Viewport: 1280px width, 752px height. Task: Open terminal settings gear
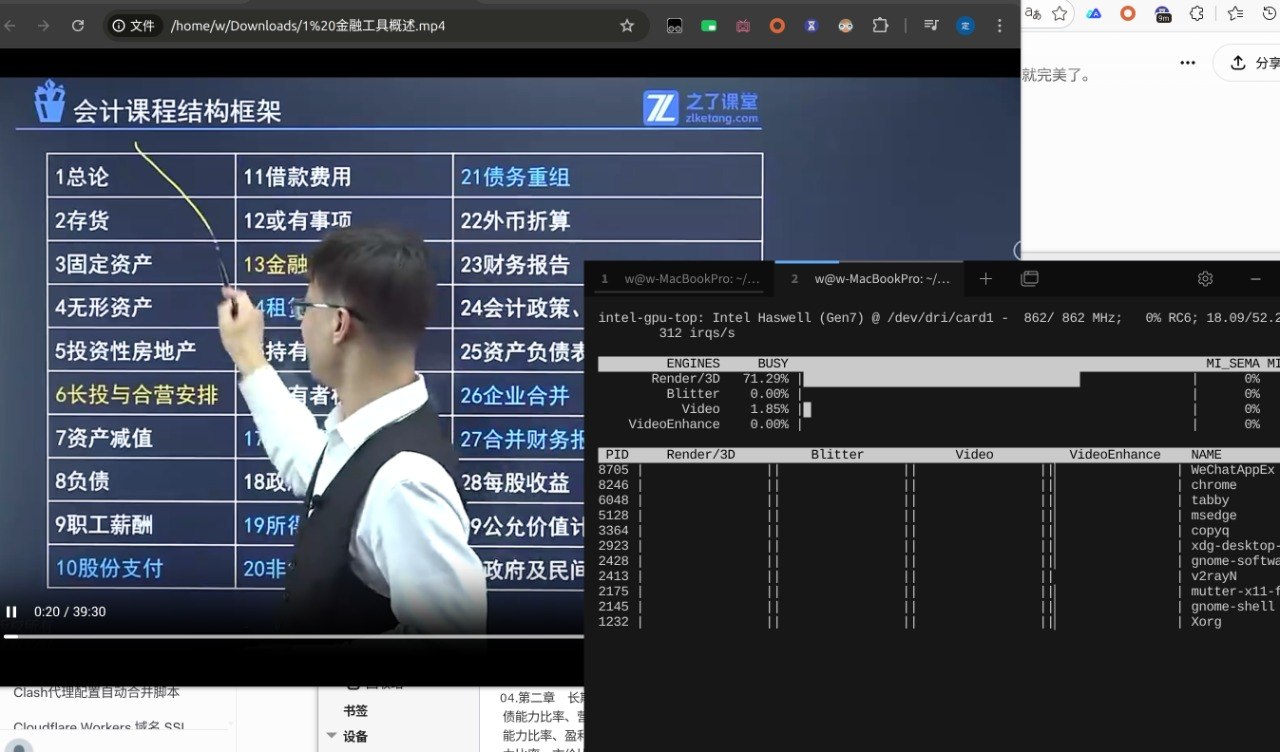click(x=1205, y=279)
